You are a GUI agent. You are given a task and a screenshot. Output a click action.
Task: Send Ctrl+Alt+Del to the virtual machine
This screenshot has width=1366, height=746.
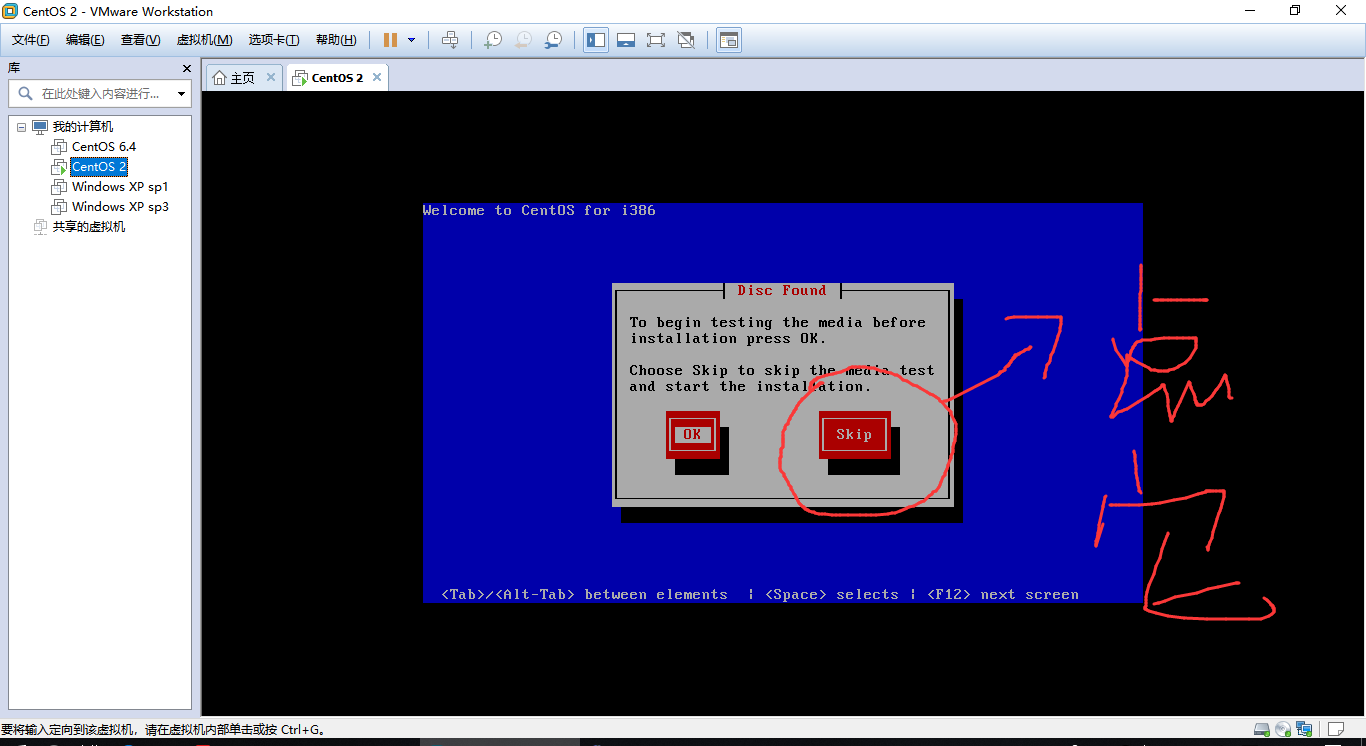tap(450, 40)
